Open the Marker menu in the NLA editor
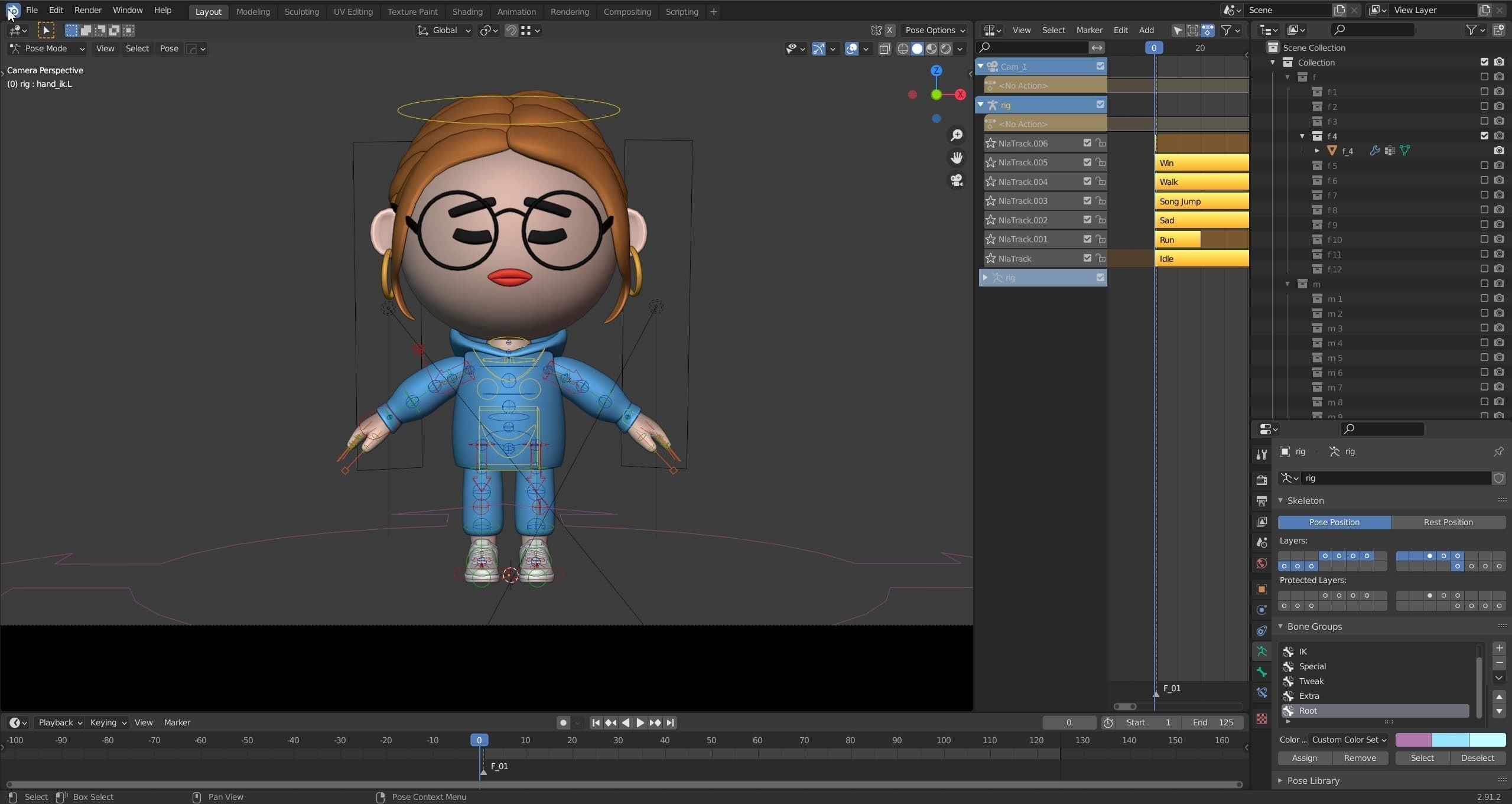The width and height of the screenshot is (1512, 804). [1089, 30]
